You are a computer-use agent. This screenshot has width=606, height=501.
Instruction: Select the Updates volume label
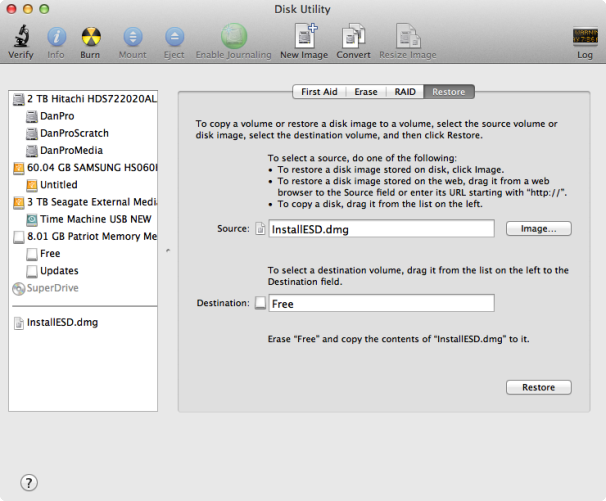(x=60, y=271)
